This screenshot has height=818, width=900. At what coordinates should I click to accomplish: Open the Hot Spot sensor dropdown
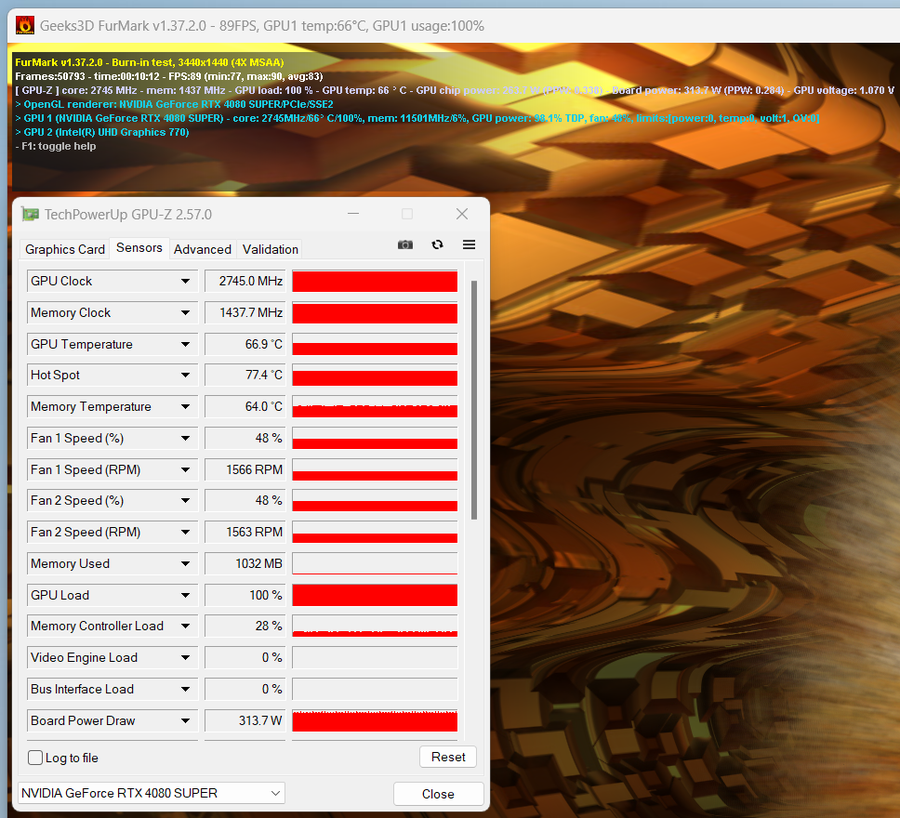pos(185,375)
